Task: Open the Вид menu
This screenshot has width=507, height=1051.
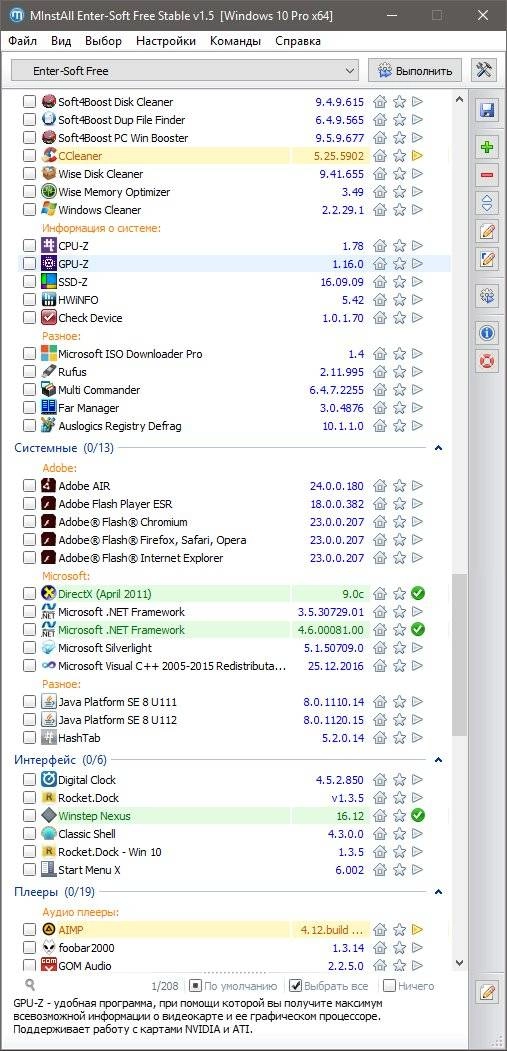Action: [x=61, y=41]
